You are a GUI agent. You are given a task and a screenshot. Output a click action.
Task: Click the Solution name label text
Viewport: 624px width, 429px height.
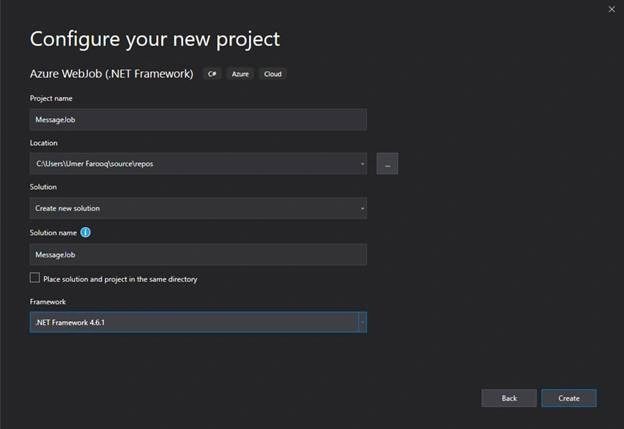click(53, 233)
